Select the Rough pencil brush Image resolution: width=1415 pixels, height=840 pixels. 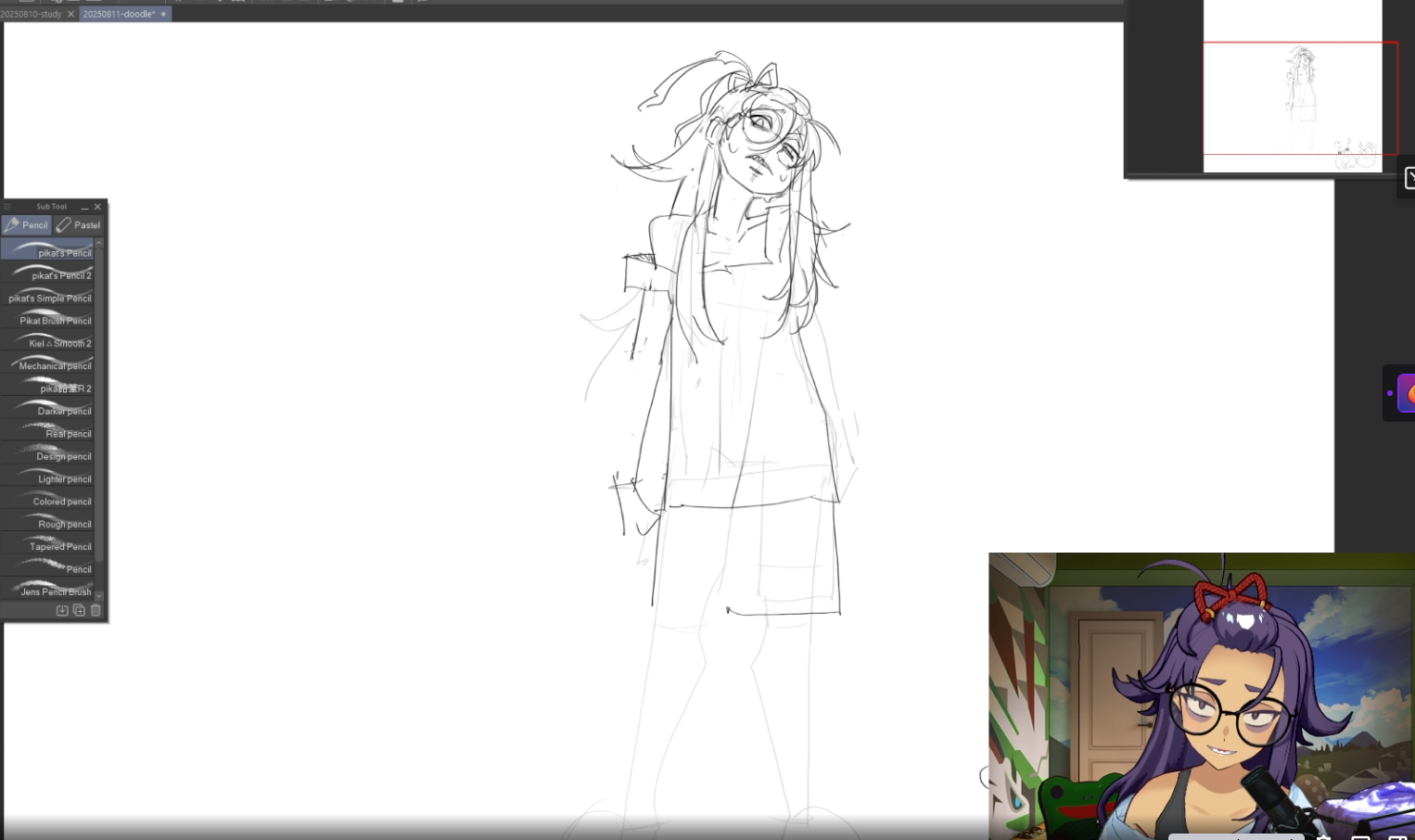47,521
